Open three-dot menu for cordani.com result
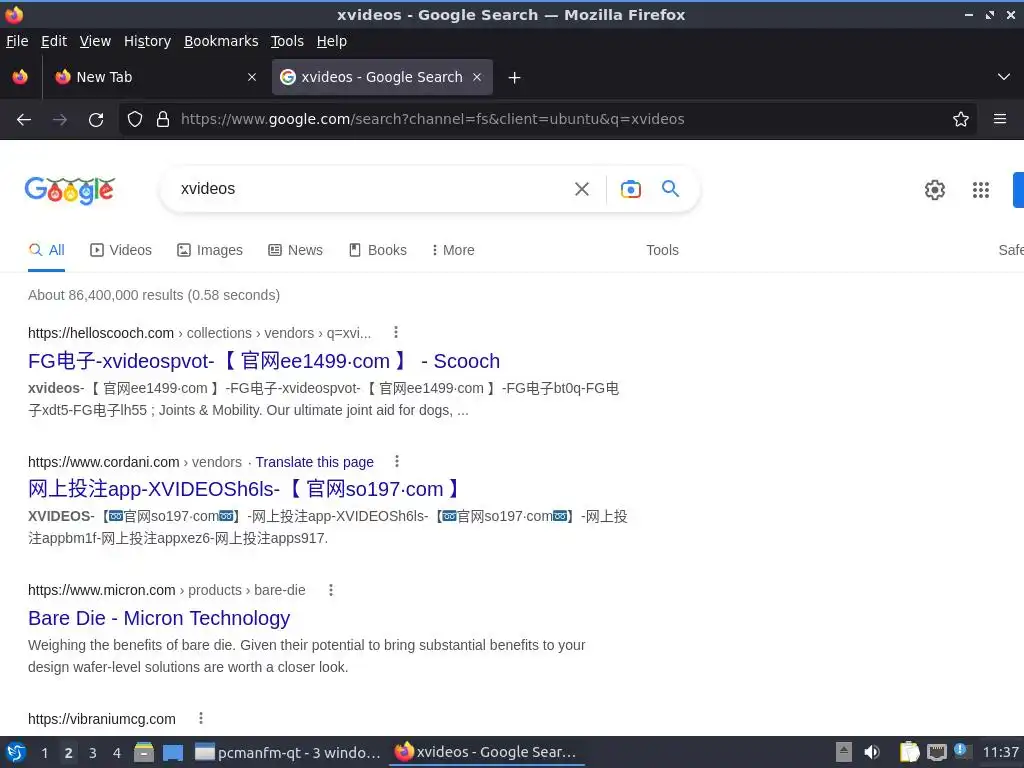1024x768 pixels. pyautogui.click(x=396, y=462)
